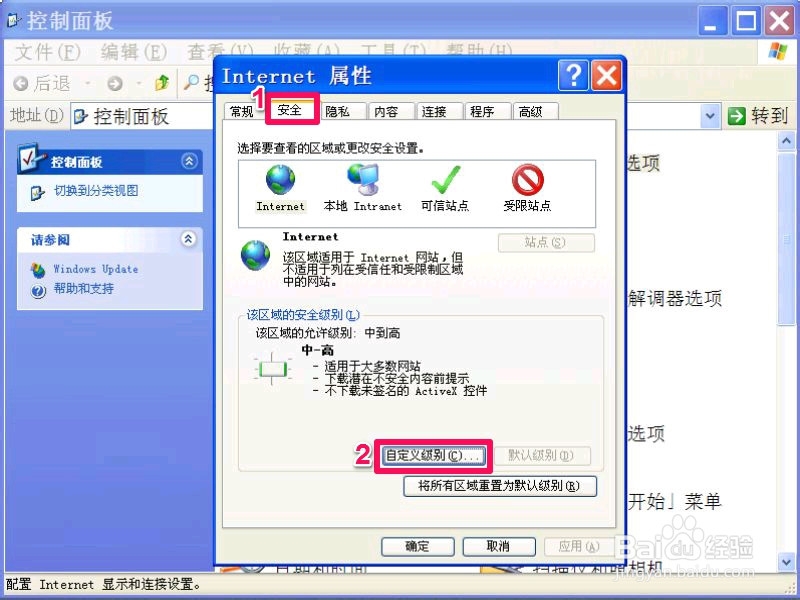Click the 站点(S) button

tap(545, 242)
